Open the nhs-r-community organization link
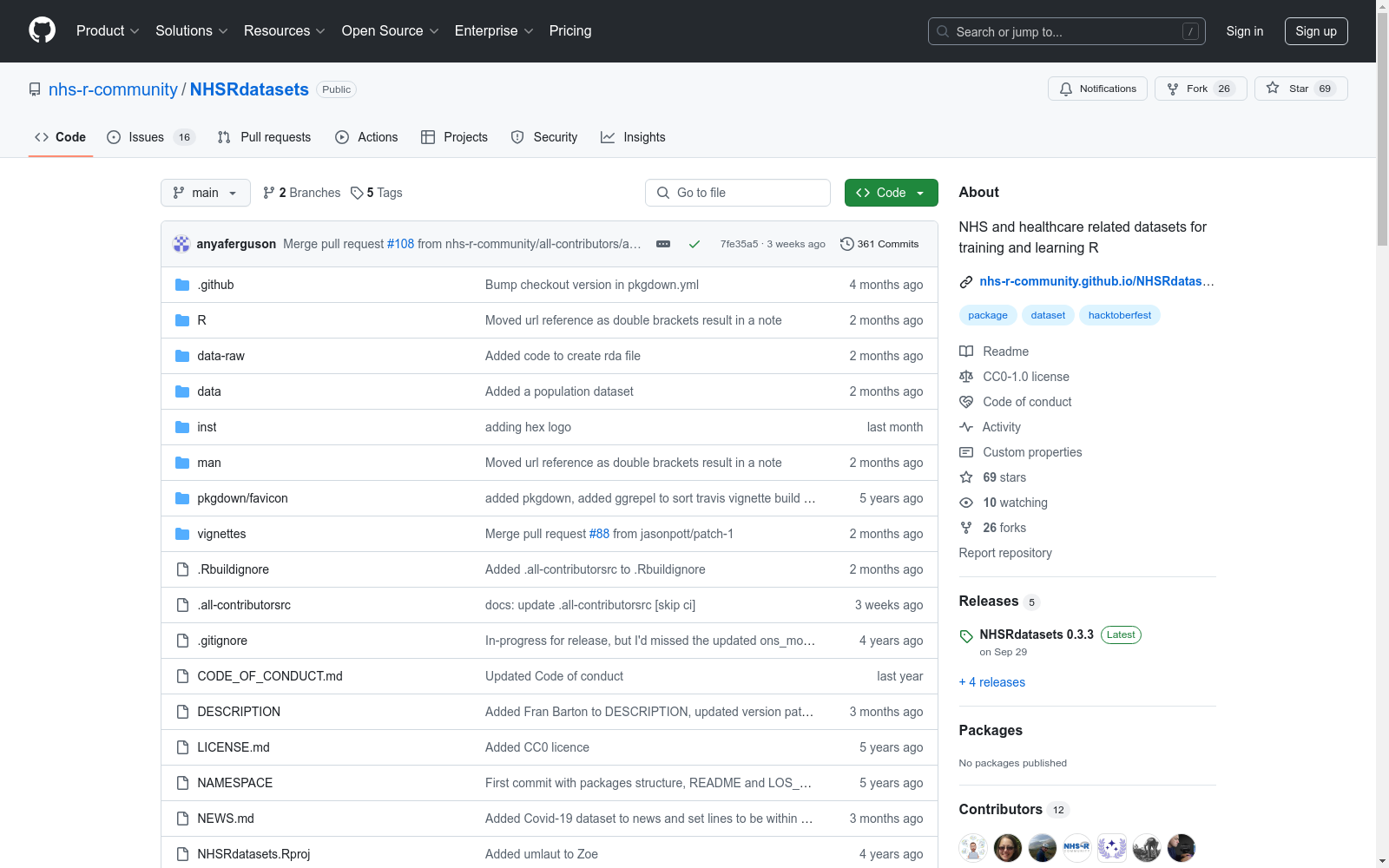This screenshot has width=1389, height=868. 113,89
